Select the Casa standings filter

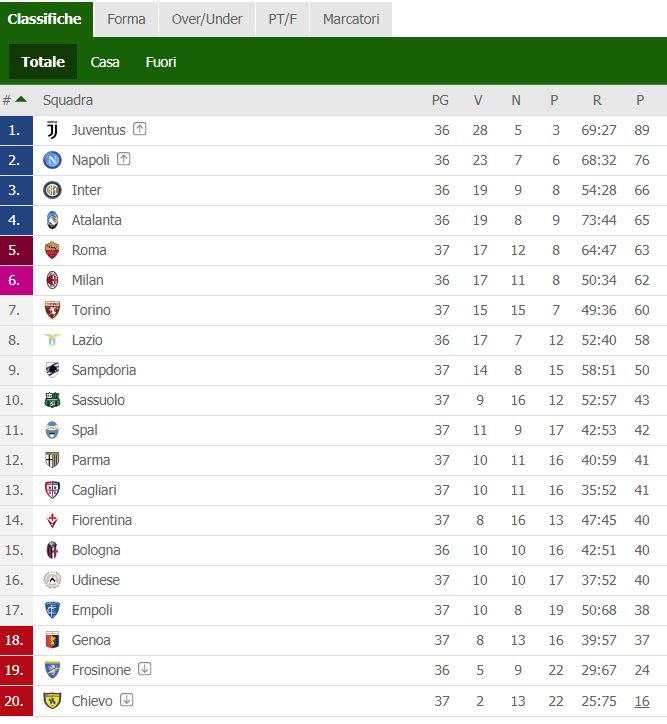click(105, 62)
